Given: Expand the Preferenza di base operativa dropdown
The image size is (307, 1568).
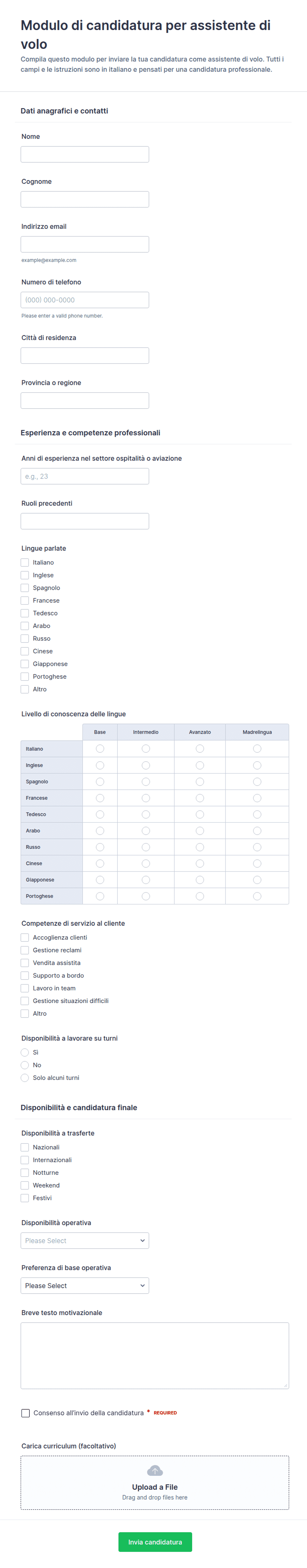Looking at the screenshot, I should (85, 1285).
